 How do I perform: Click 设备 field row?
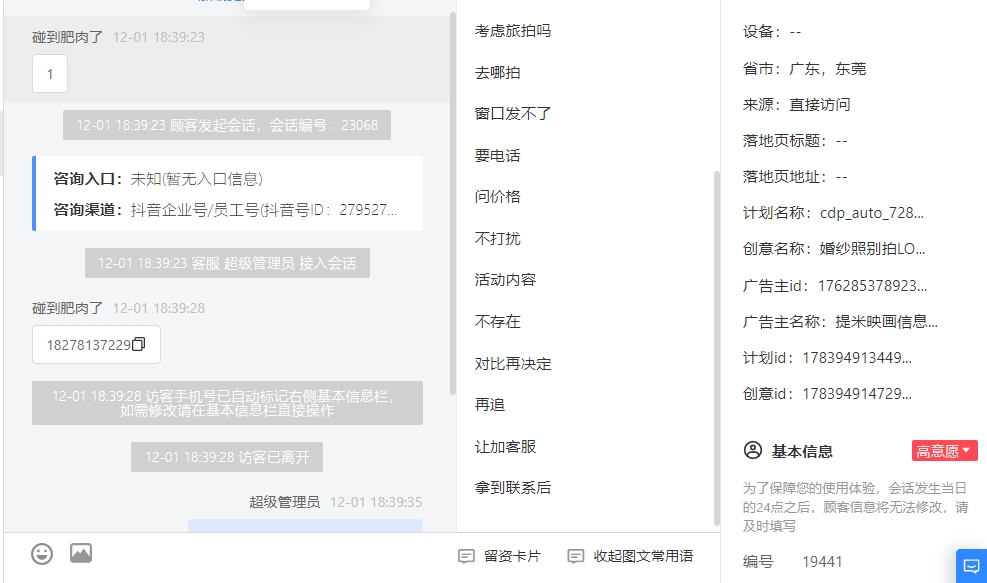coord(772,32)
